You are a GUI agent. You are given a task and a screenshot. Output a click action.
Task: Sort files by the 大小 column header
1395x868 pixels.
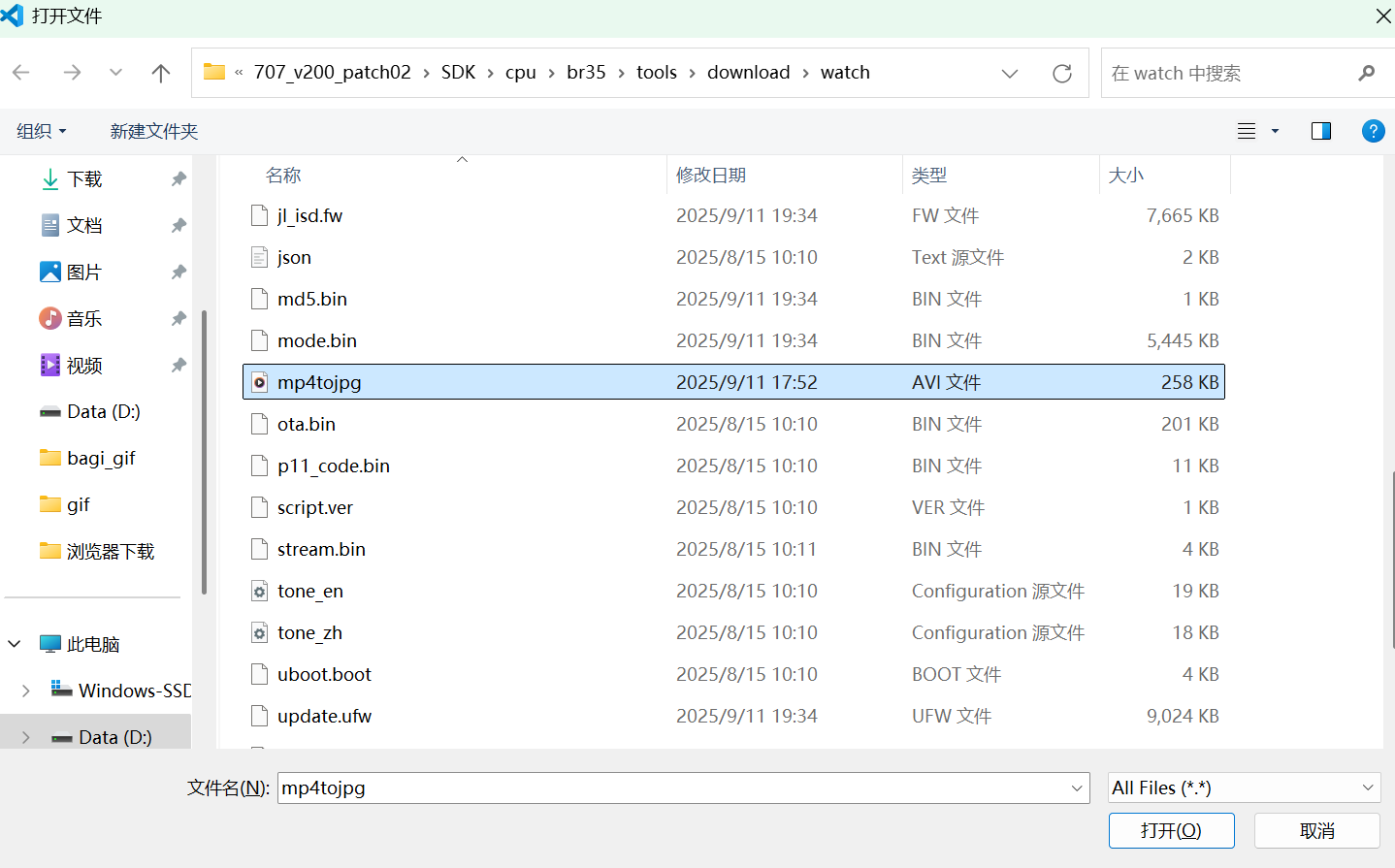(1126, 175)
